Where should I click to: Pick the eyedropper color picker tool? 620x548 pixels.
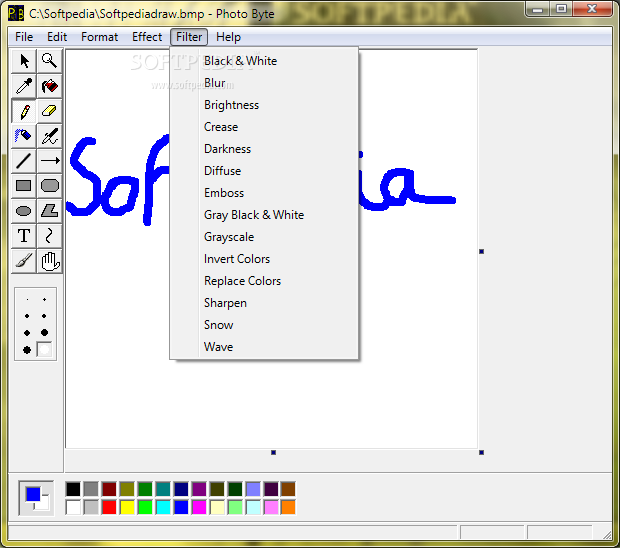tap(24, 86)
